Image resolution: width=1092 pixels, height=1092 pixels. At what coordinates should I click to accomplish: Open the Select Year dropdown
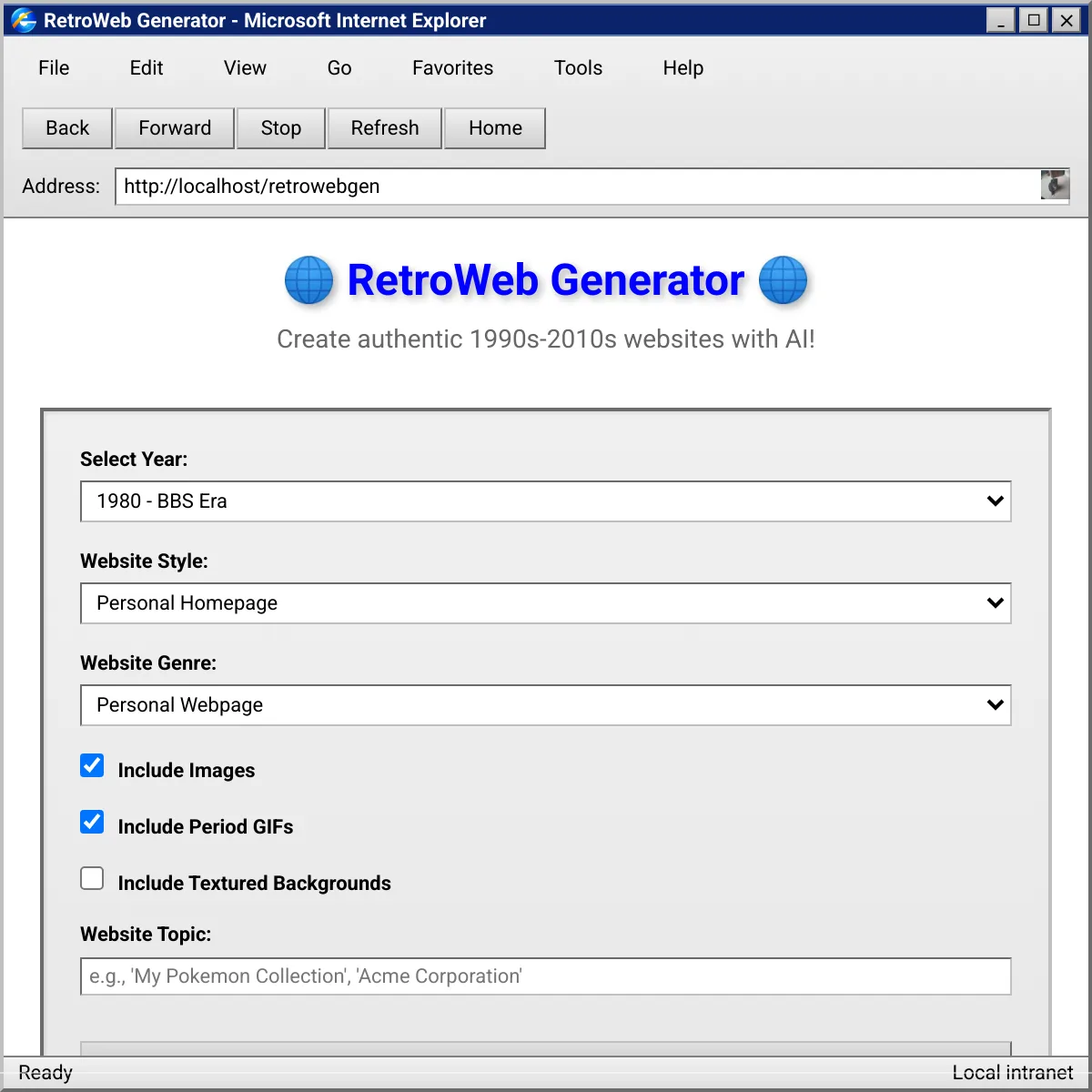coord(546,501)
